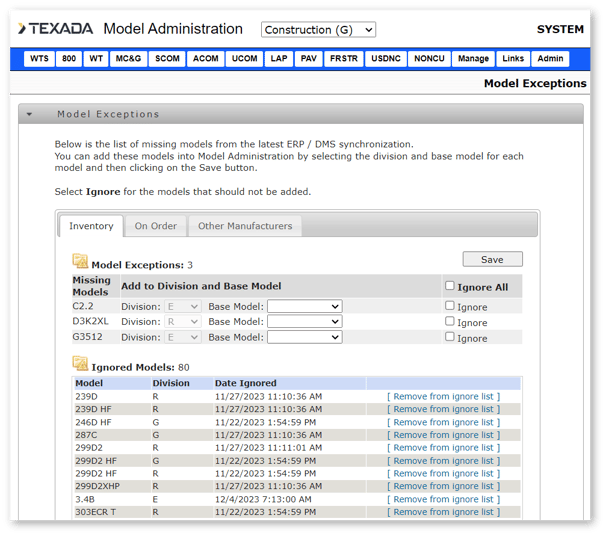The height and width of the screenshot is (536, 606).
Task: Click the Model Exceptions folder icon
Action: 80,263
